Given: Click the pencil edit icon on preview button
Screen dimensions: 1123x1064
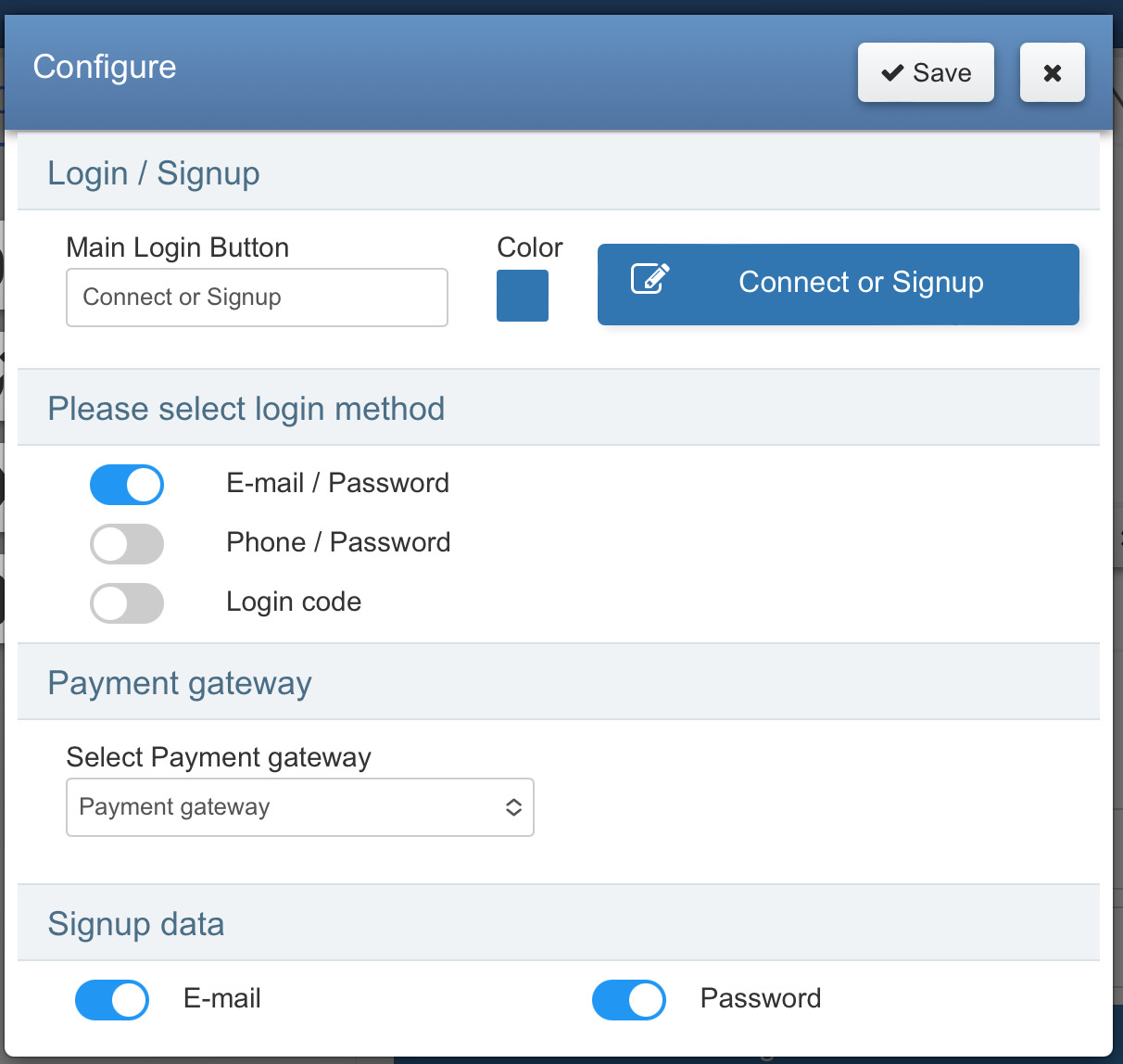Looking at the screenshot, I should [650, 278].
